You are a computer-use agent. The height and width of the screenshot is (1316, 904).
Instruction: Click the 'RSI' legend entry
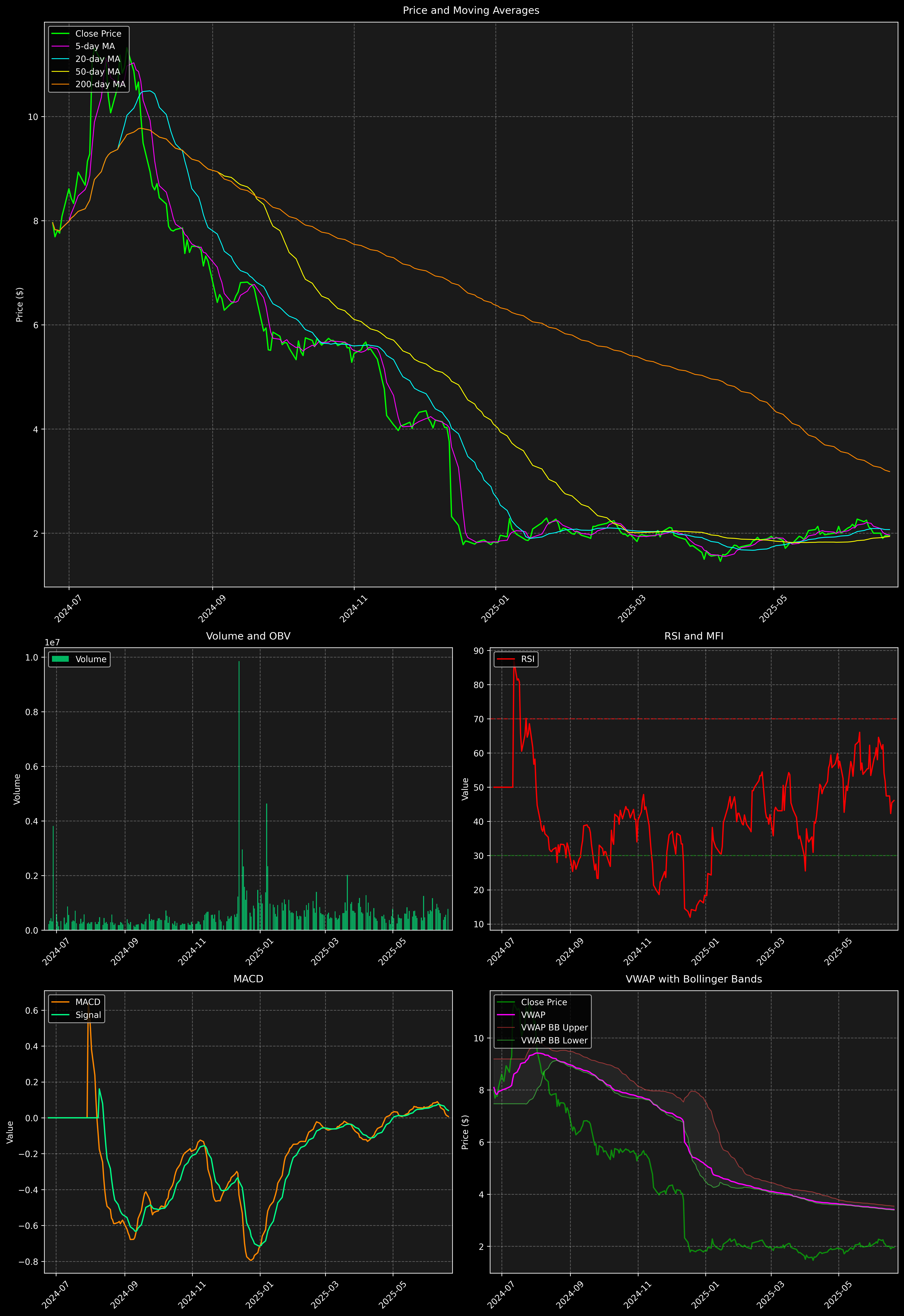tap(527, 659)
